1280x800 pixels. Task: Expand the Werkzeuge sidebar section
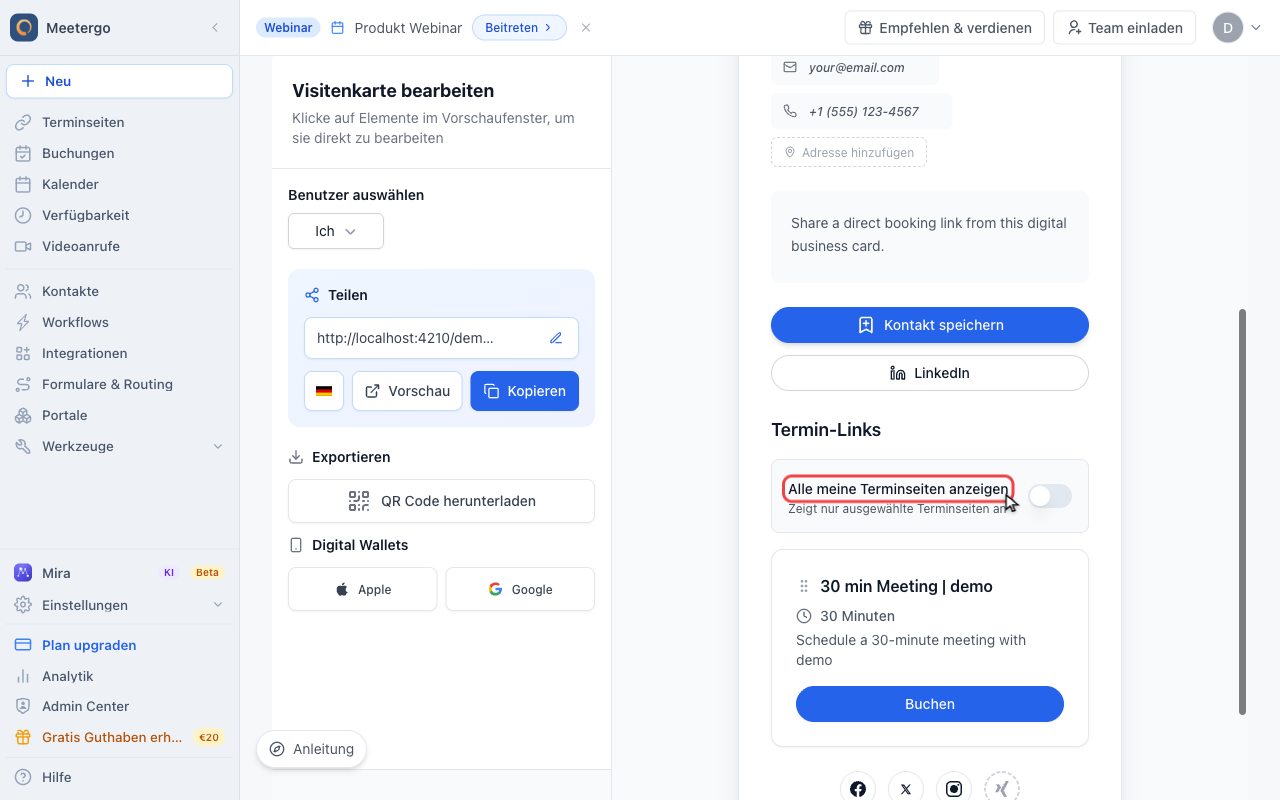point(218,446)
